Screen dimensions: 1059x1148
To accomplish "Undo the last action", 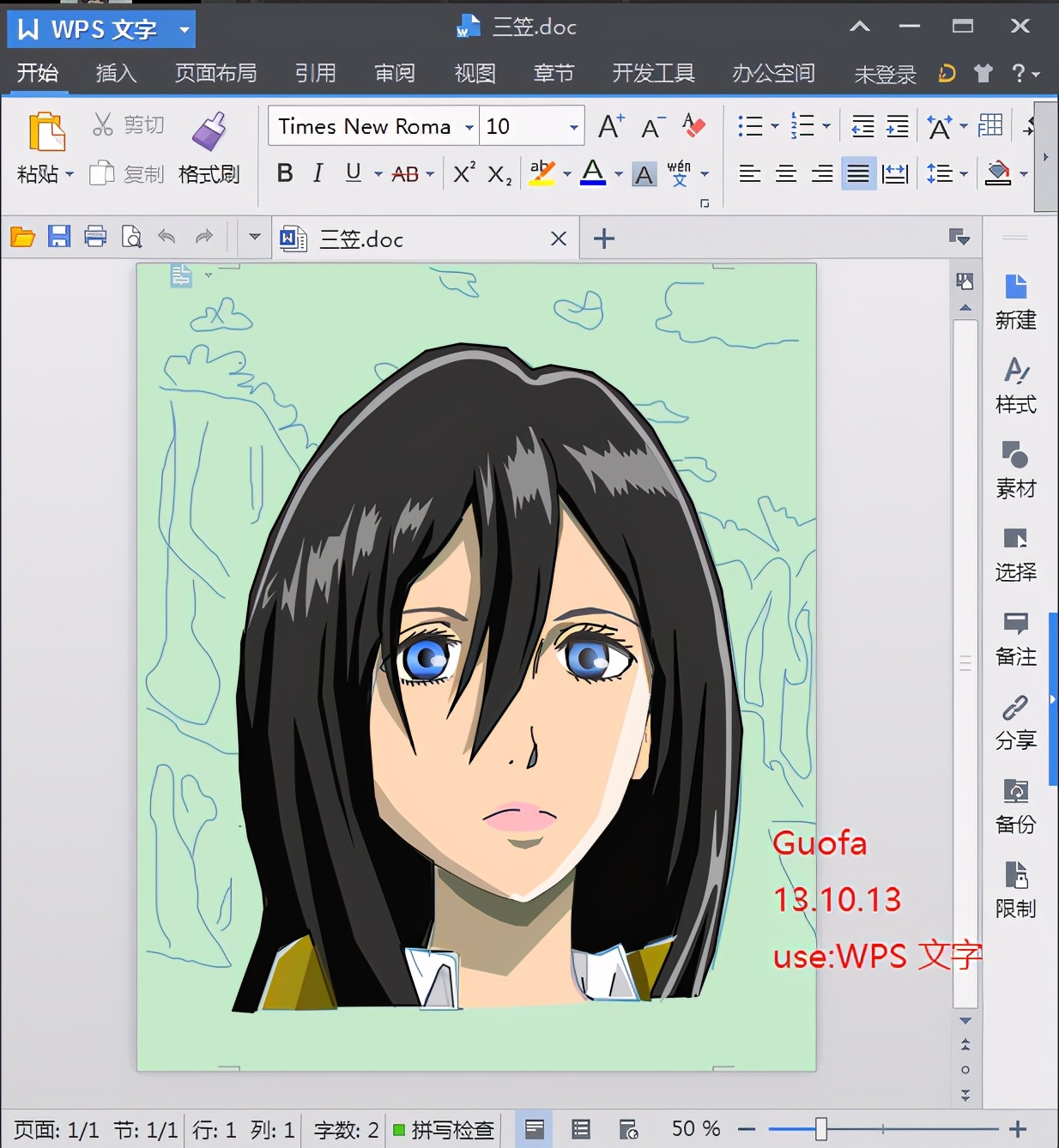I will pyautogui.click(x=166, y=237).
